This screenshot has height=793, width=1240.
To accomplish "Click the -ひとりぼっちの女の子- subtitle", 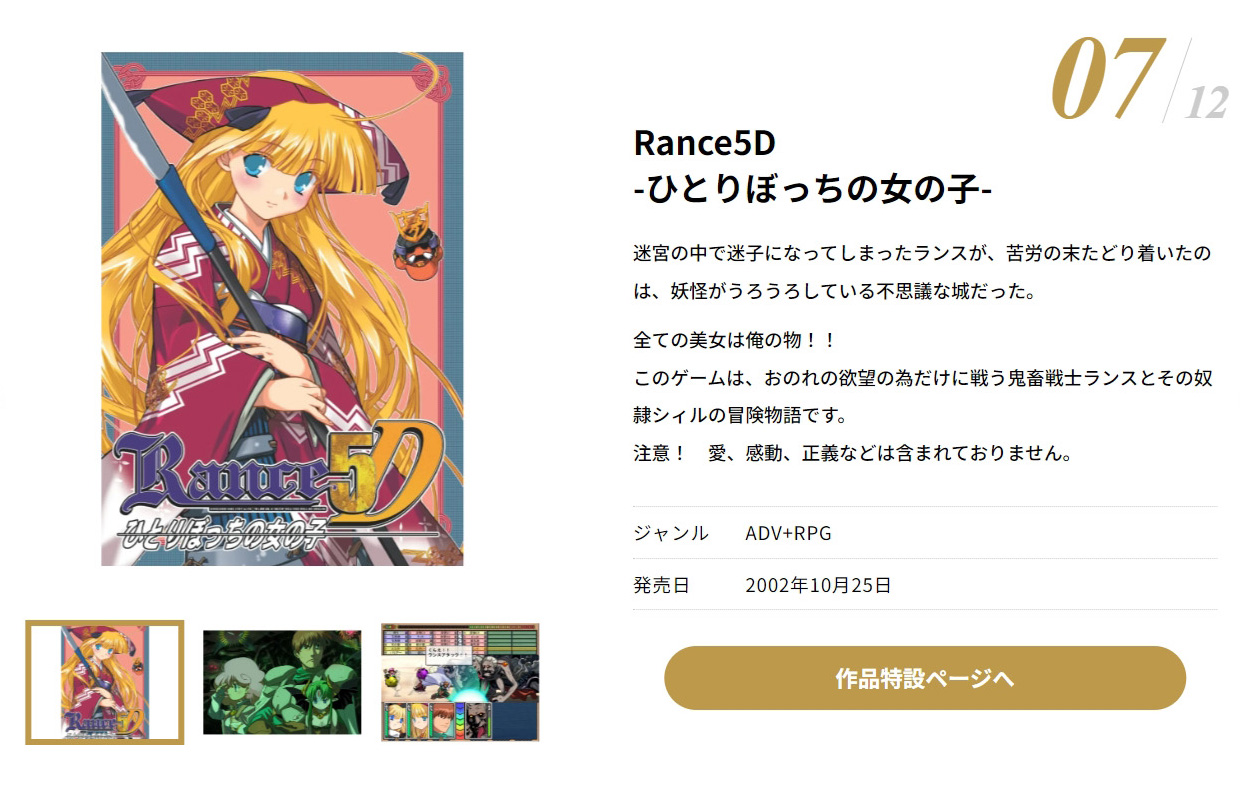I will (x=813, y=189).
